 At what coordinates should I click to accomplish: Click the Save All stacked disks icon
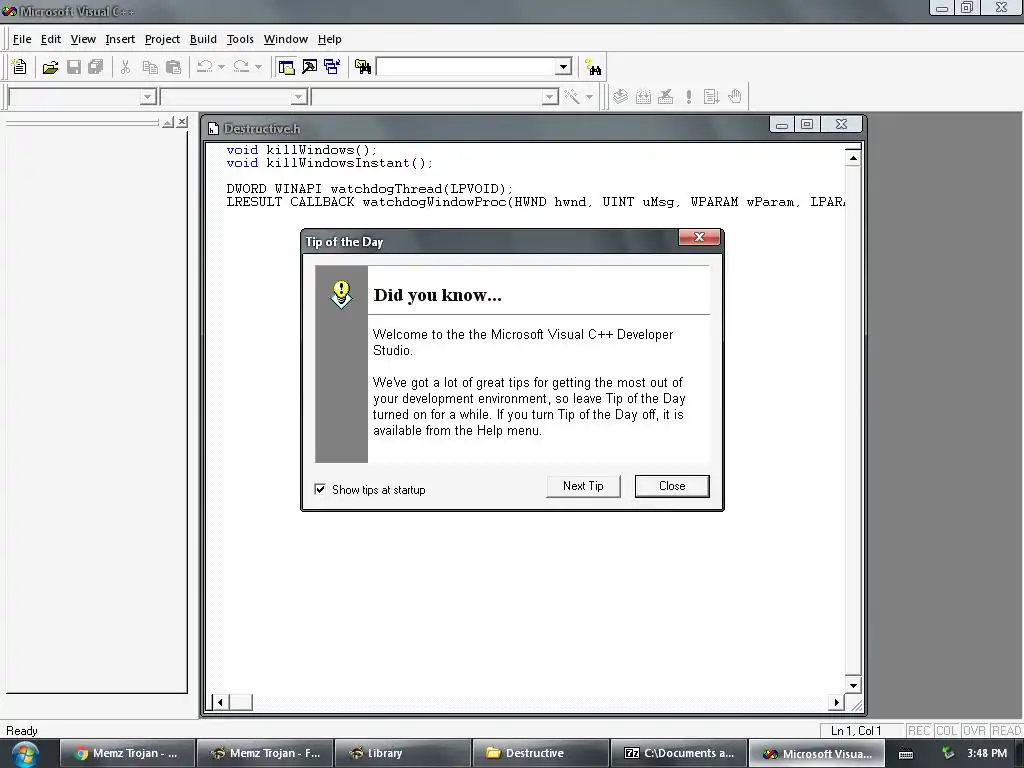(x=96, y=67)
